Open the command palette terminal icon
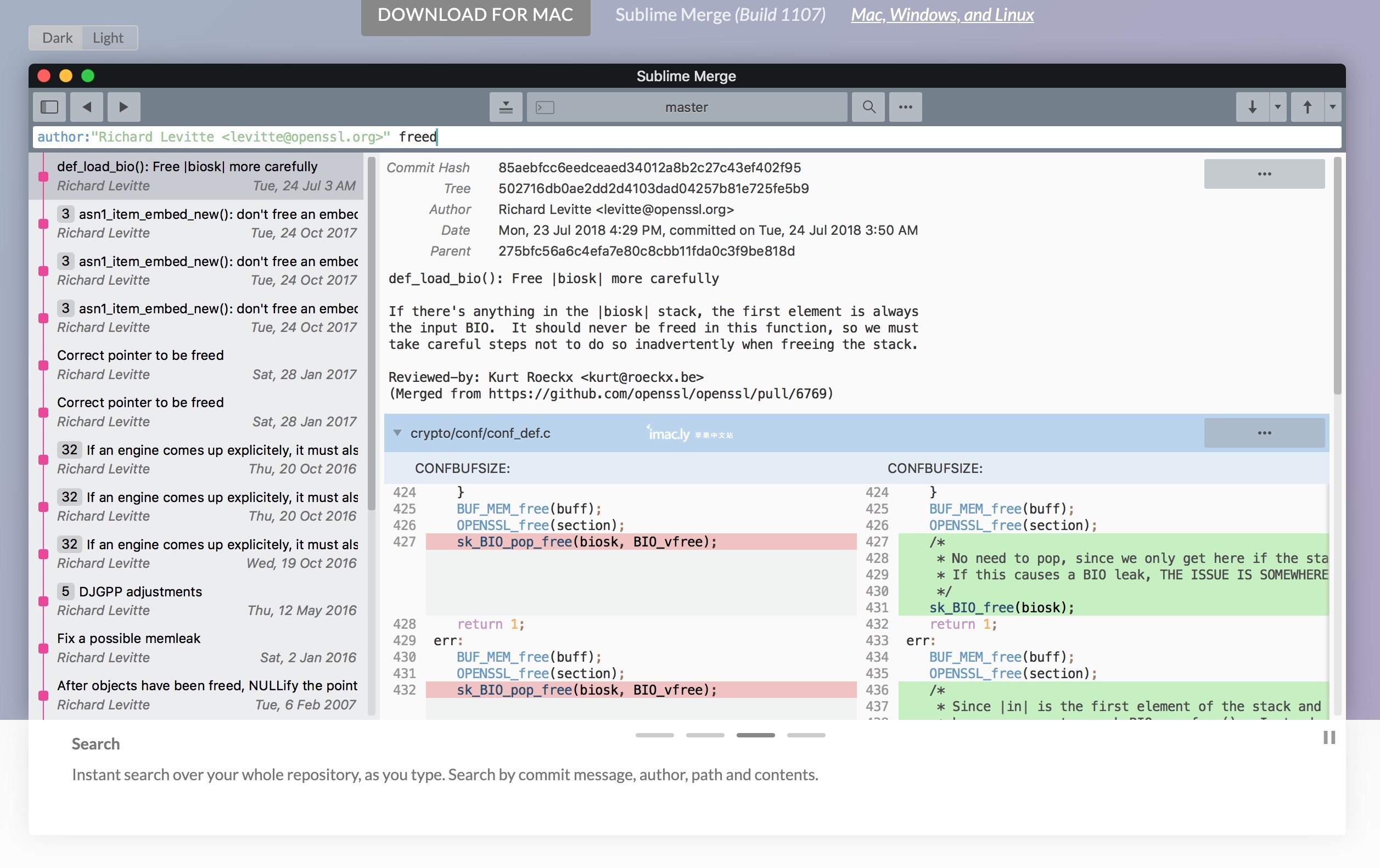Screen dimensions: 1380x868 tap(545, 107)
